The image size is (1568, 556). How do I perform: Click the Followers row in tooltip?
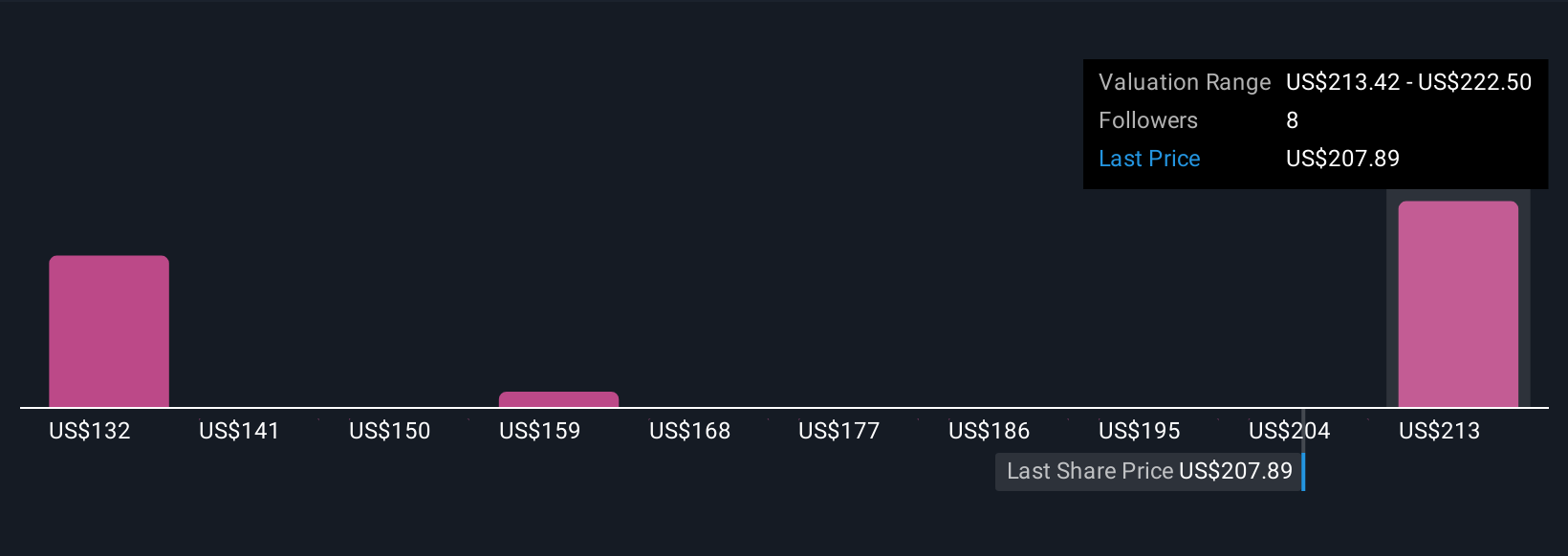(1316, 120)
